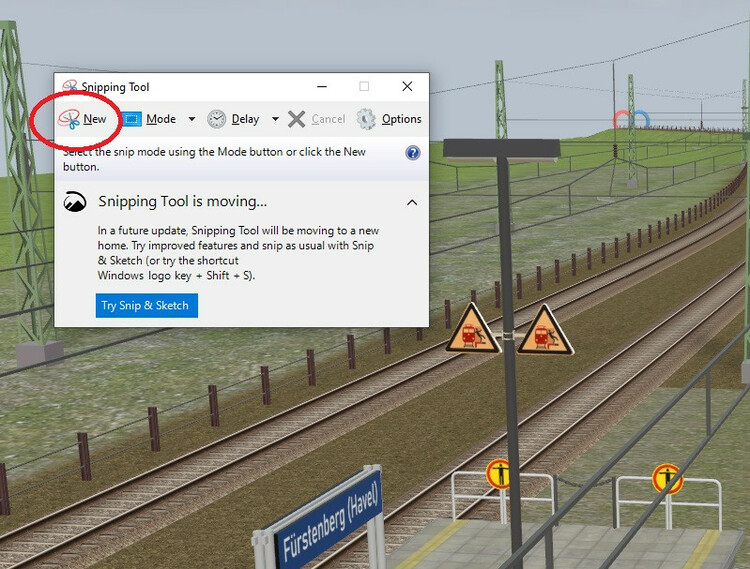Click the Mode label in toolbar
750x569 pixels.
pos(161,119)
